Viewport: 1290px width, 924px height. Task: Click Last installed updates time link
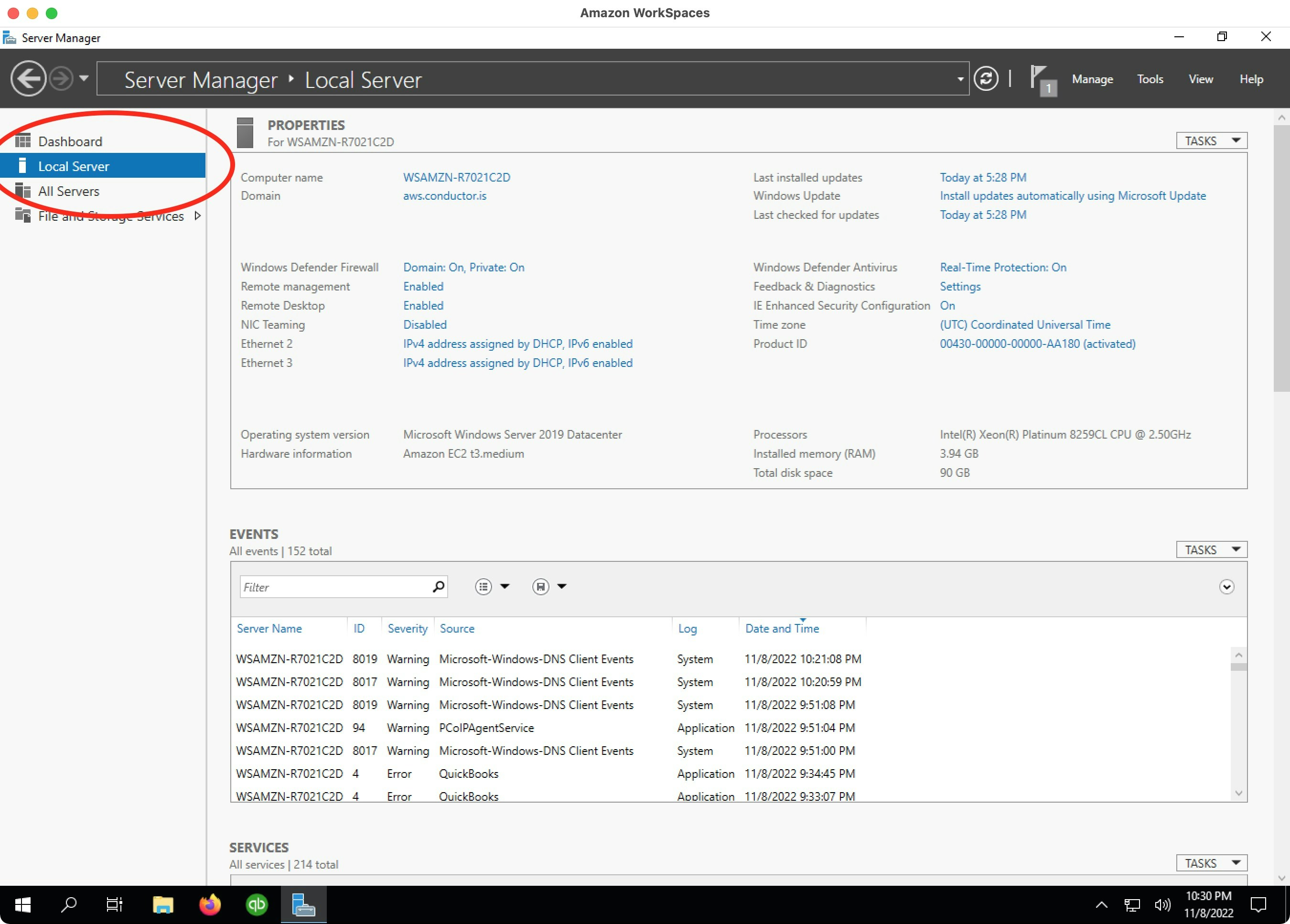(x=982, y=177)
